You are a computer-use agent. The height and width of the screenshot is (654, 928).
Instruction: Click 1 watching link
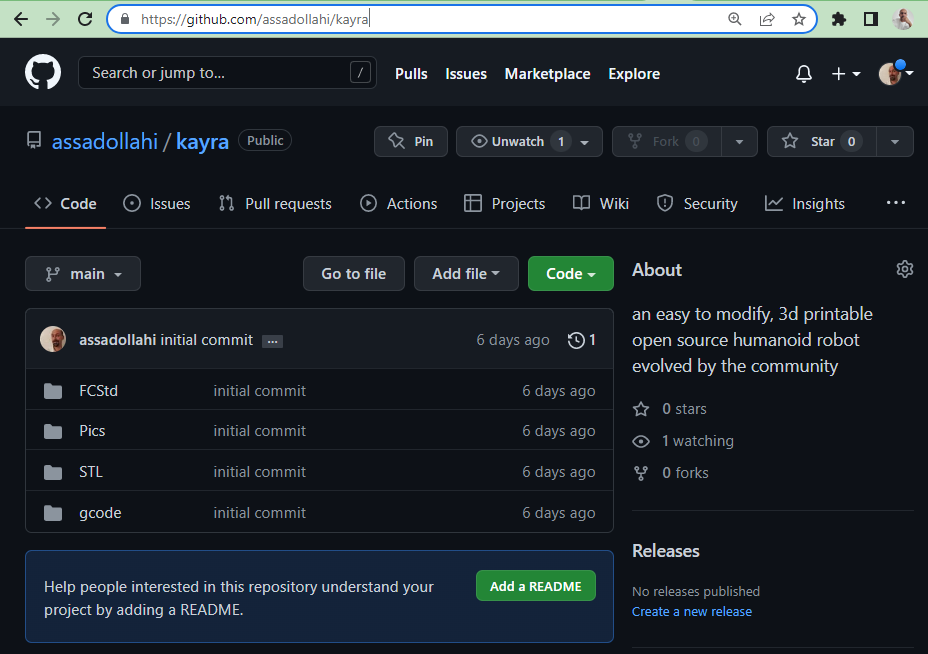[698, 441]
